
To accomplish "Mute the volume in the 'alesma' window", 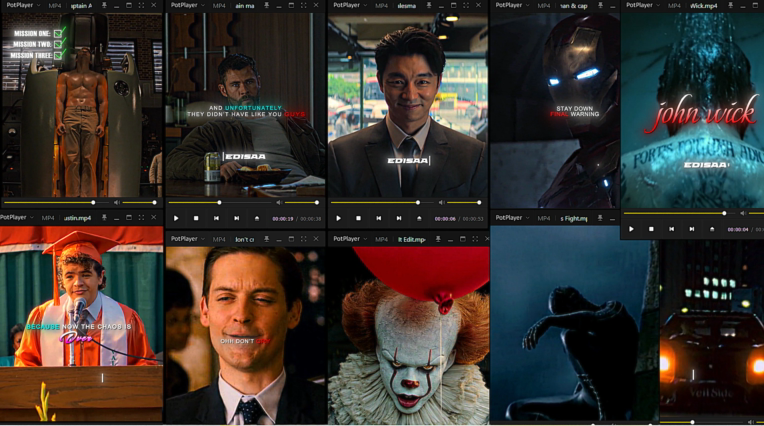I will point(441,202).
